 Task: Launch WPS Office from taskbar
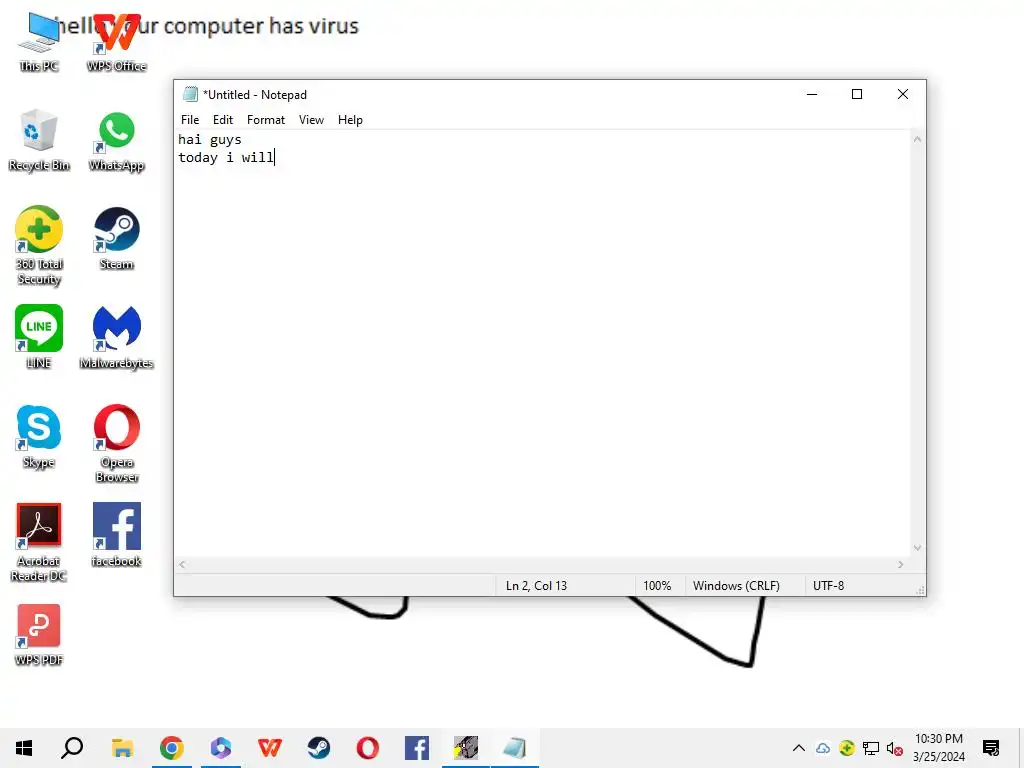[270, 748]
